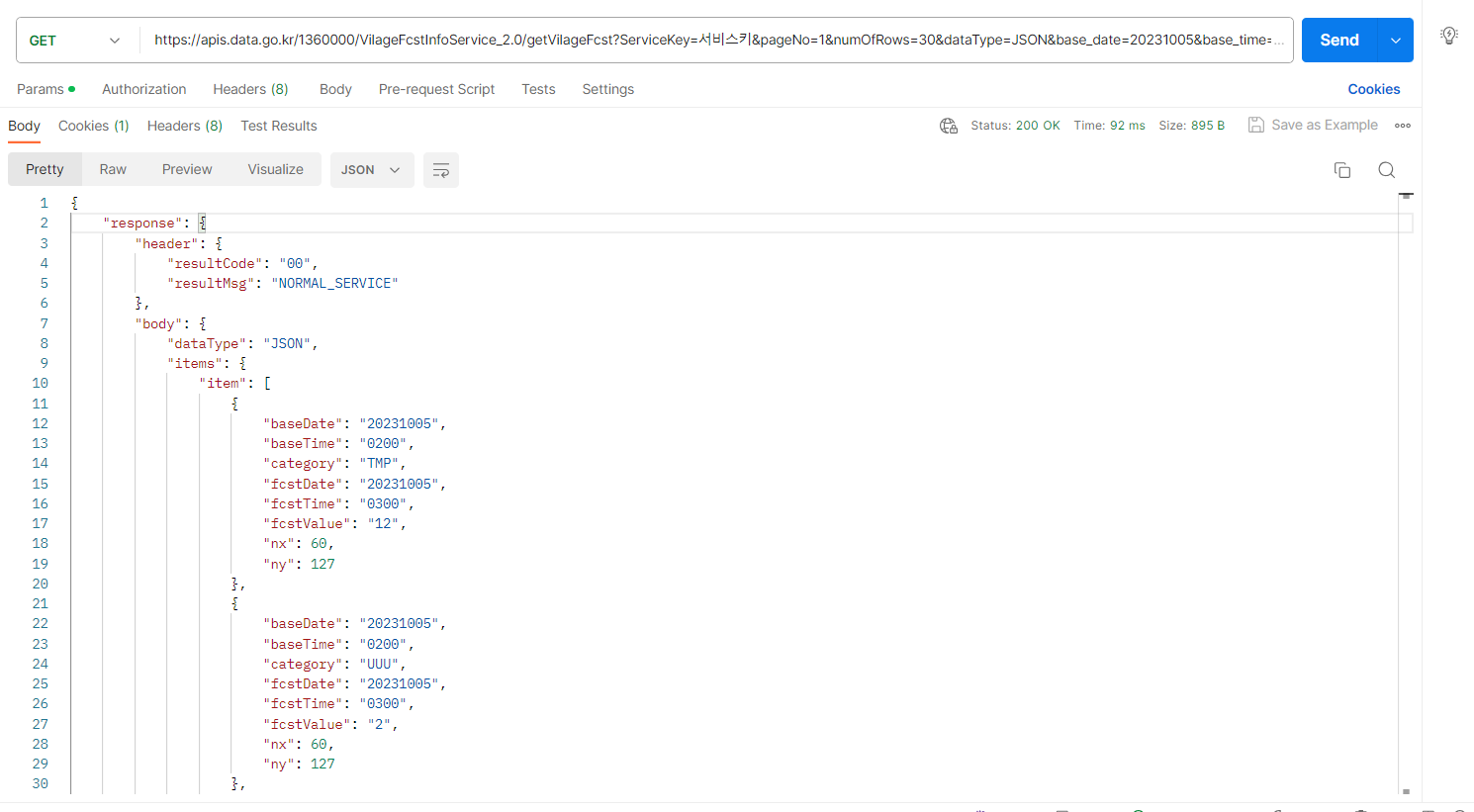The image size is (1474, 812).
Task: Open the response Headers (8) tab
Action: pyautogui.click(x=185, y=126)
